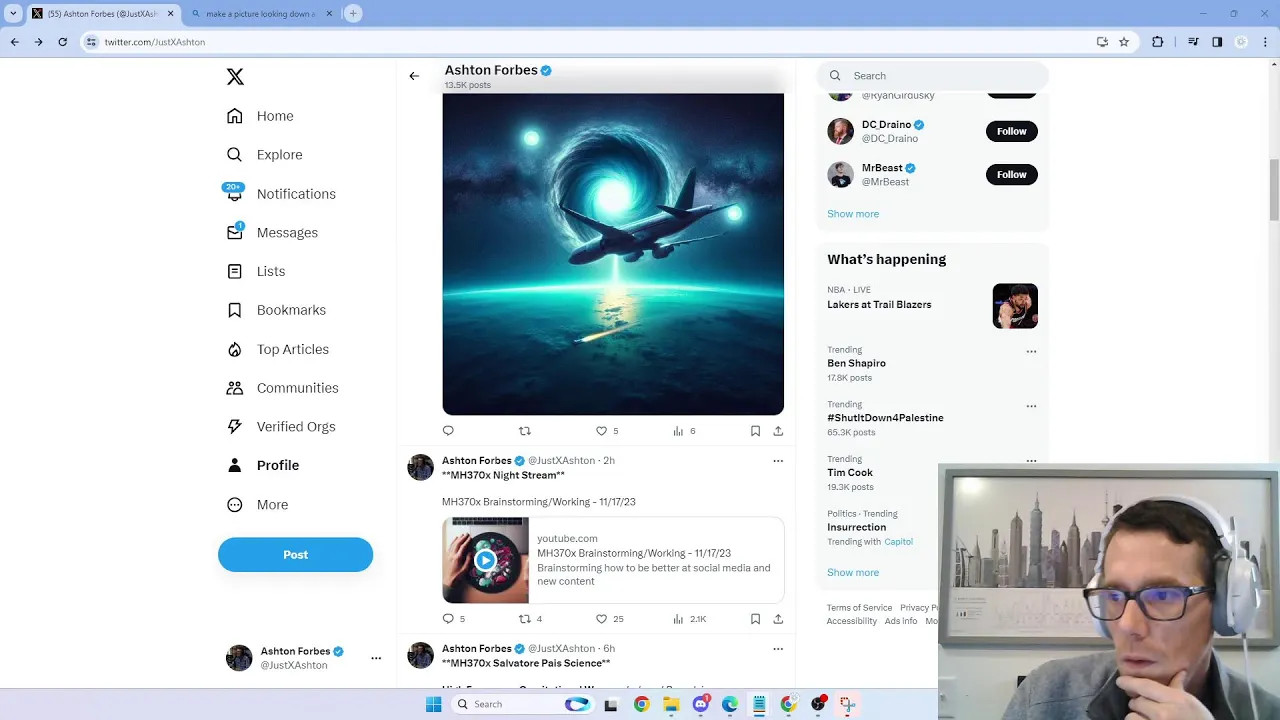Open the Bookmarks menu item

(290, 310)
